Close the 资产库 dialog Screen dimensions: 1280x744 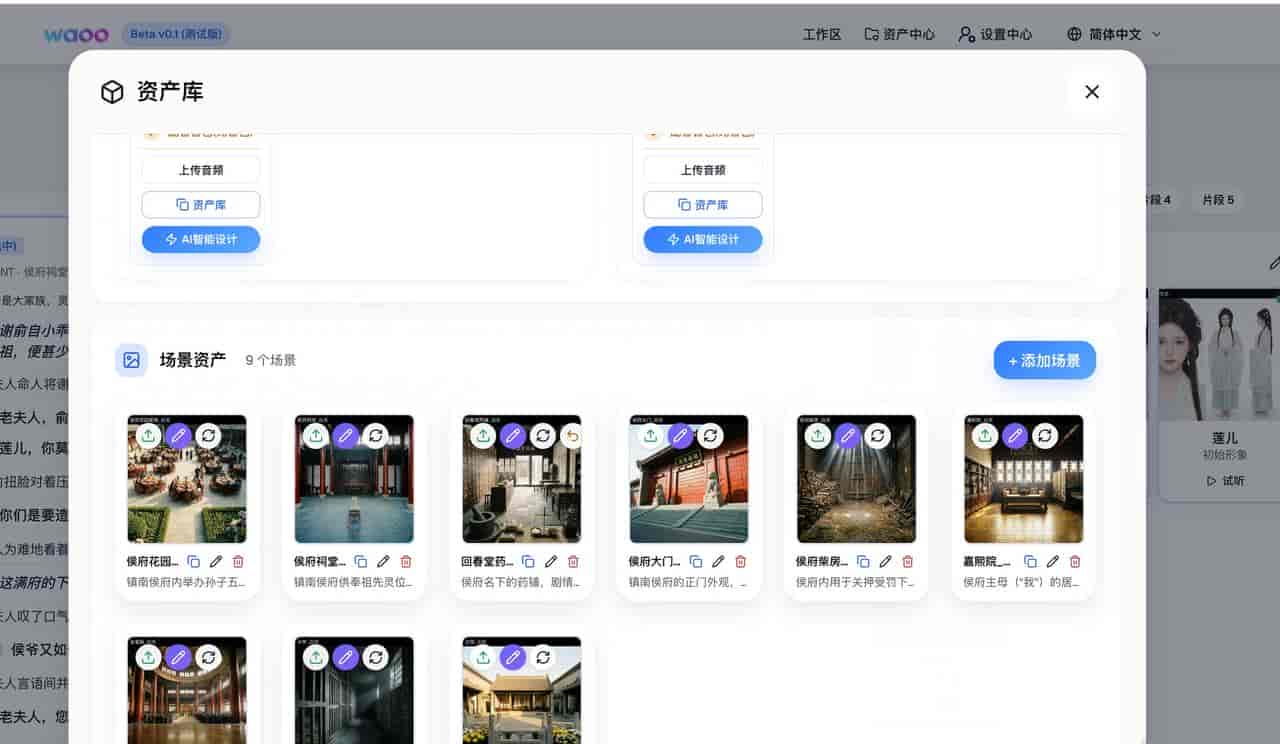(1092, 92)
